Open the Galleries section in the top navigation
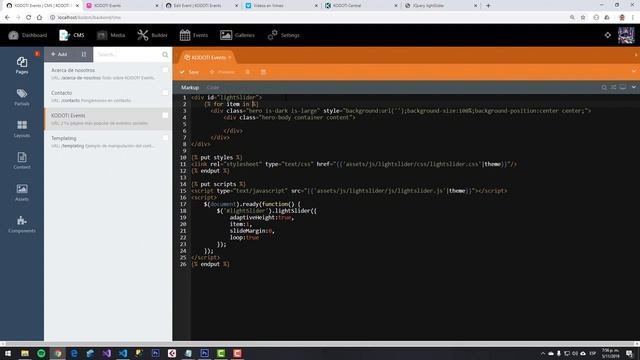640x360 pixels. (237, 35)
